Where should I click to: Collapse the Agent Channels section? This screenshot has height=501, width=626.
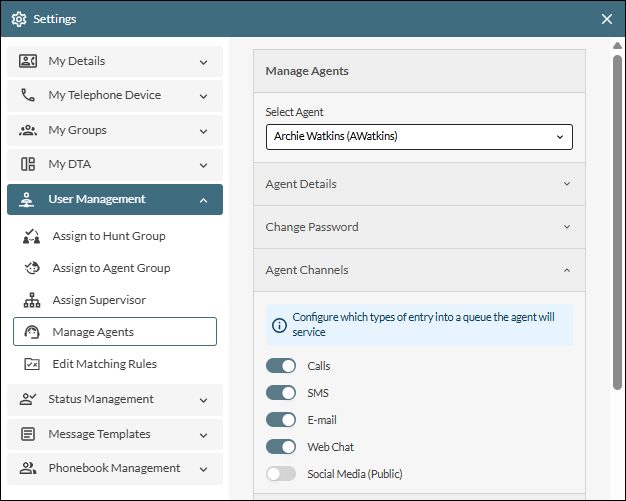click(x=419, y=270)
